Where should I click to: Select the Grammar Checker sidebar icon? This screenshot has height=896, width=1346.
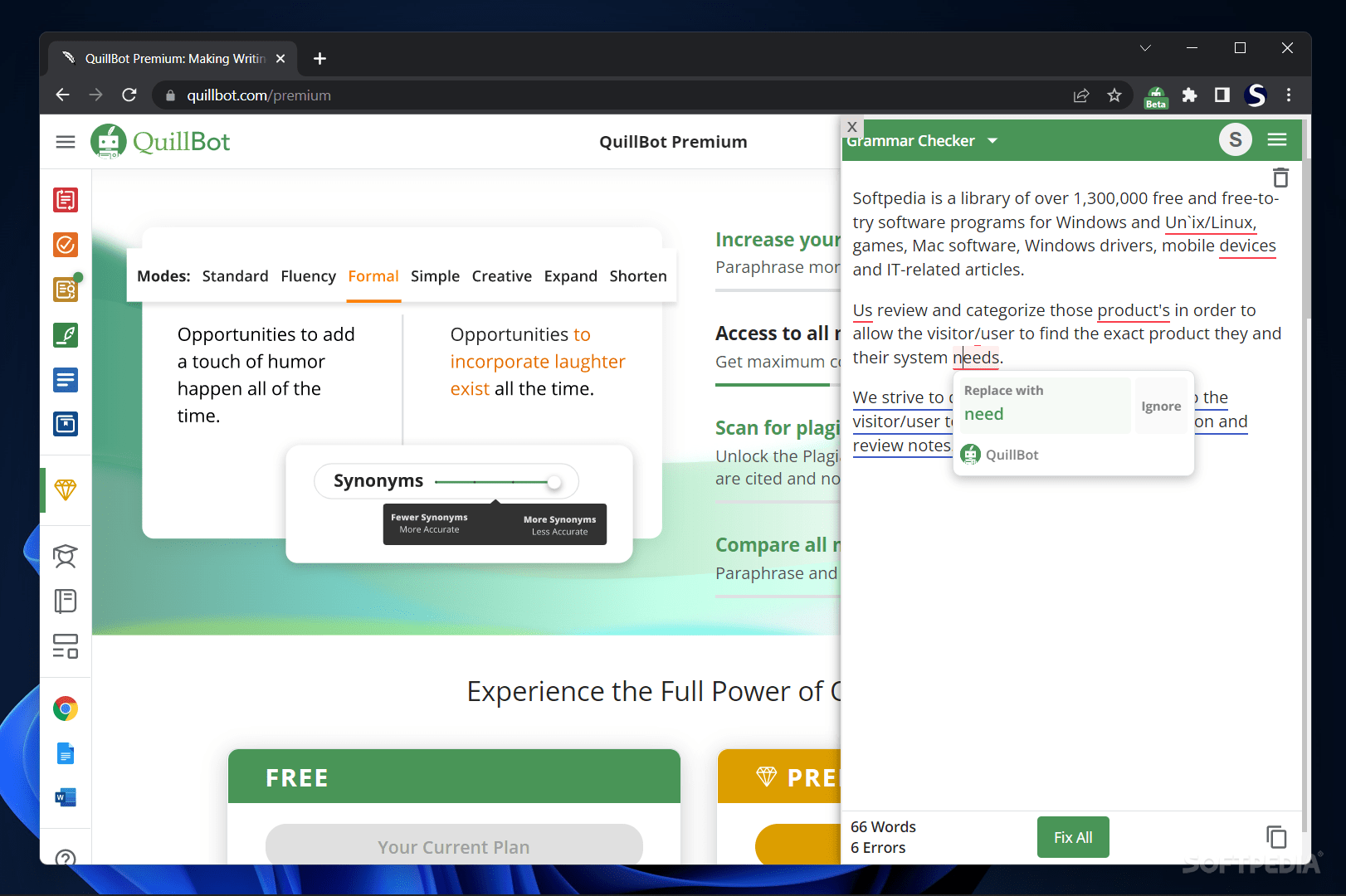[x=66, y=245]
